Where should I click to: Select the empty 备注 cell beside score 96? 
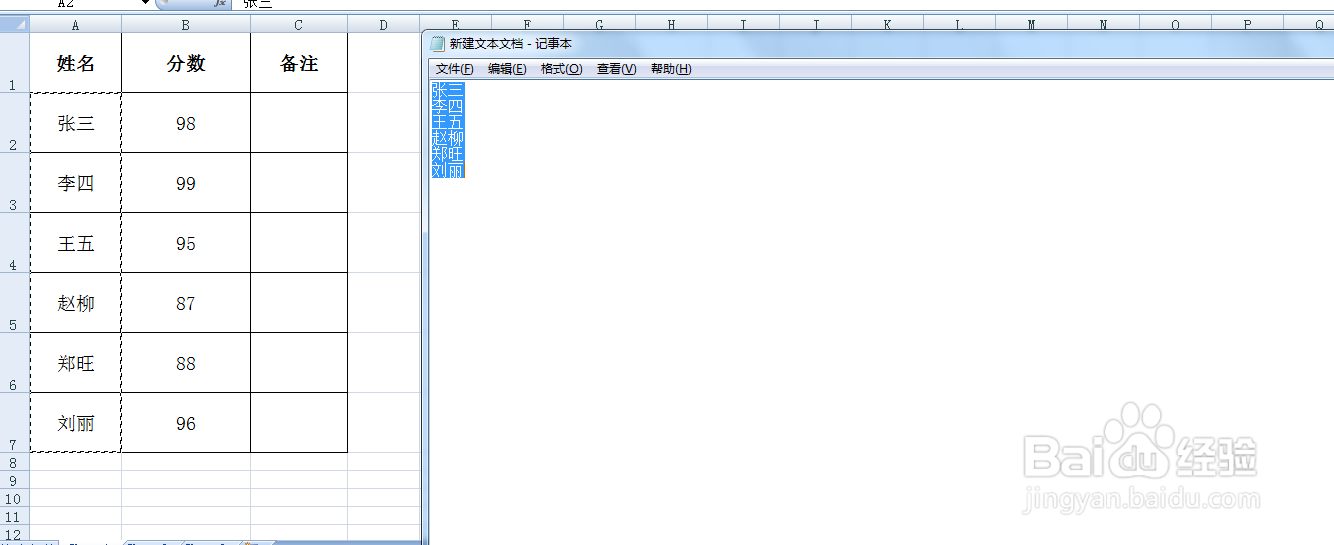[299, 423]
